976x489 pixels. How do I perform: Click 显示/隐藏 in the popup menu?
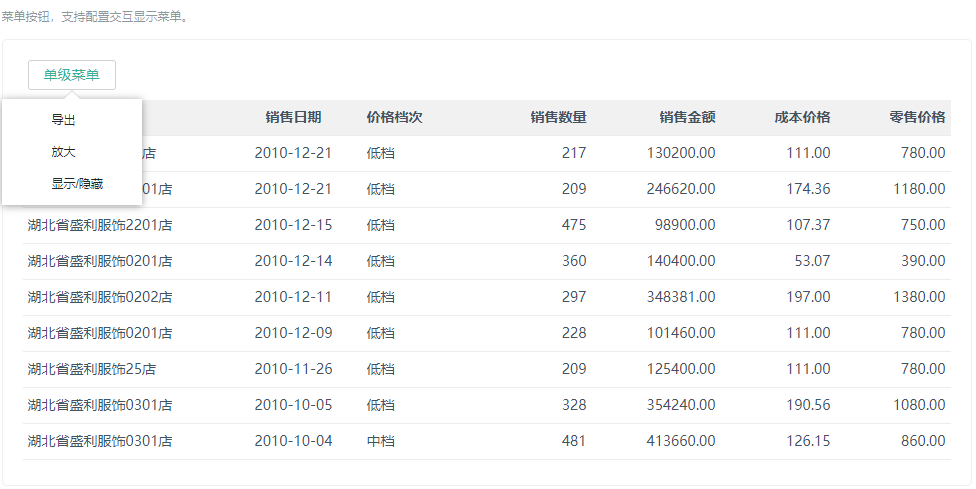click(77, 184)
